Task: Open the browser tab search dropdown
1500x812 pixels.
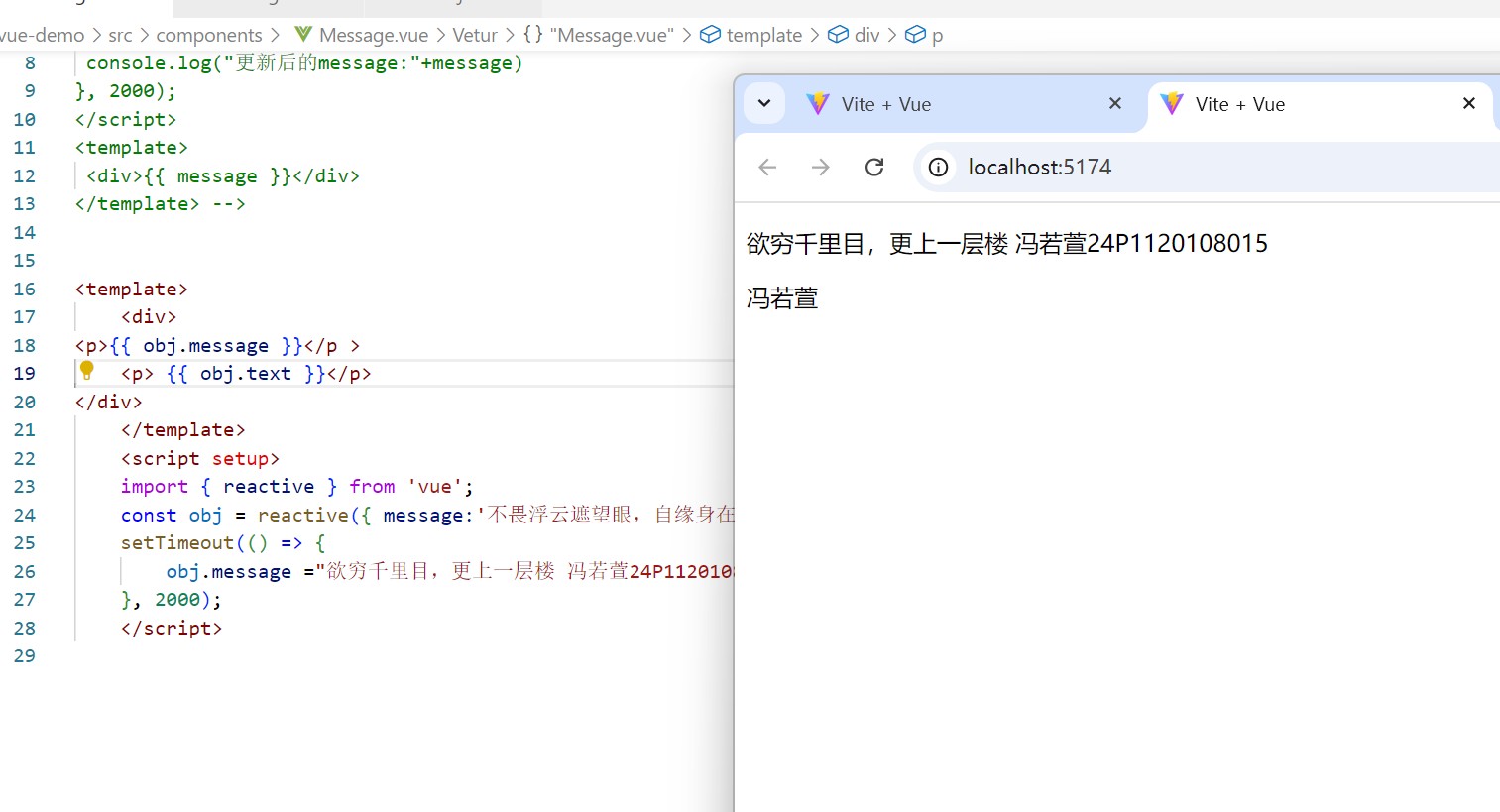Action: point(764,104)
